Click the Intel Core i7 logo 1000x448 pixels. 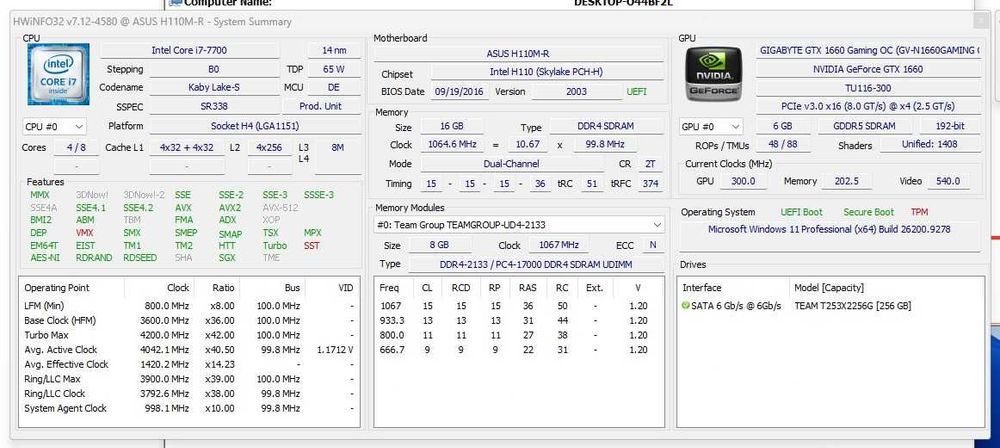[x=58, y=74]
